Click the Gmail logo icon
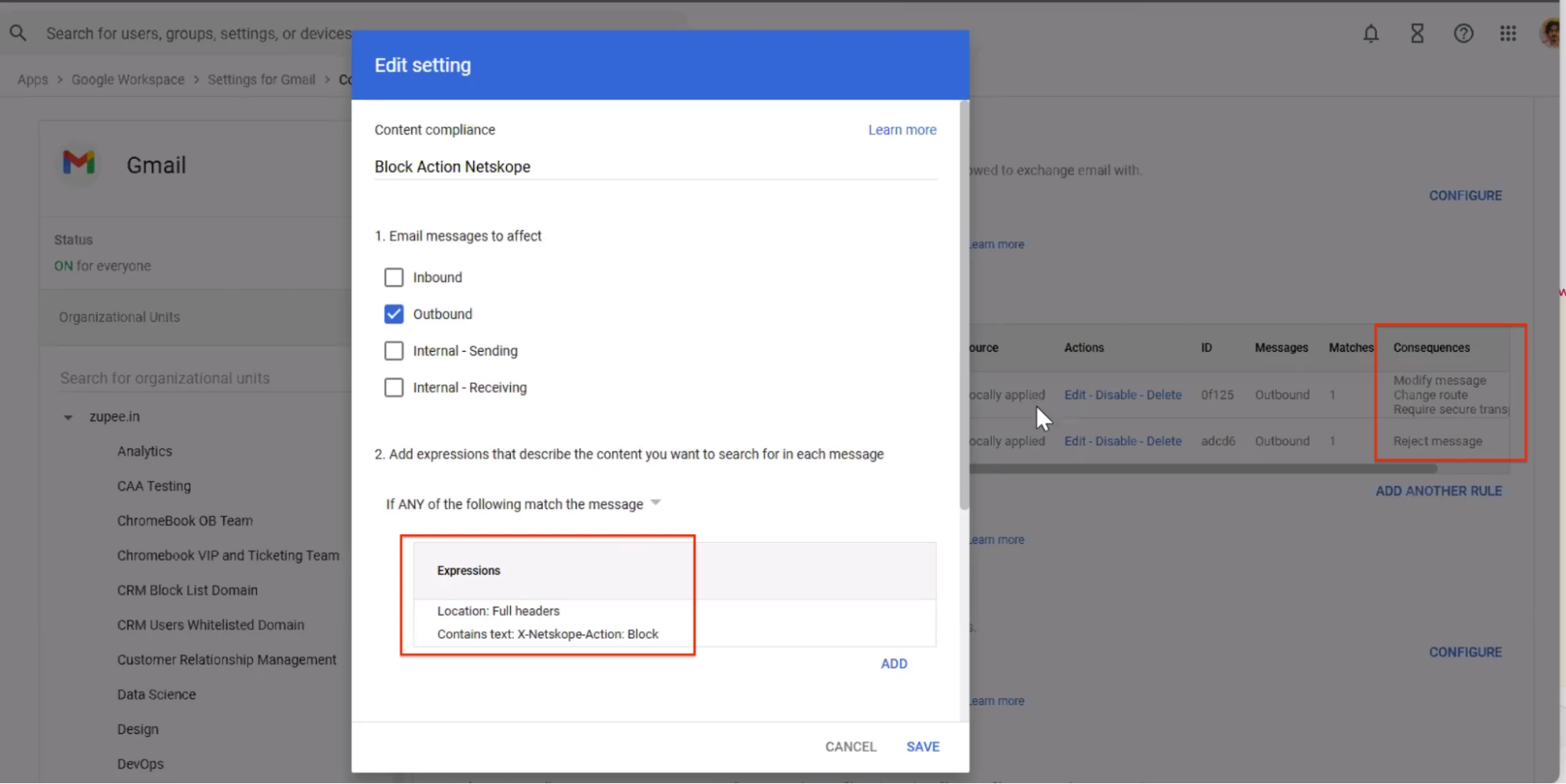 pos(78,163)
